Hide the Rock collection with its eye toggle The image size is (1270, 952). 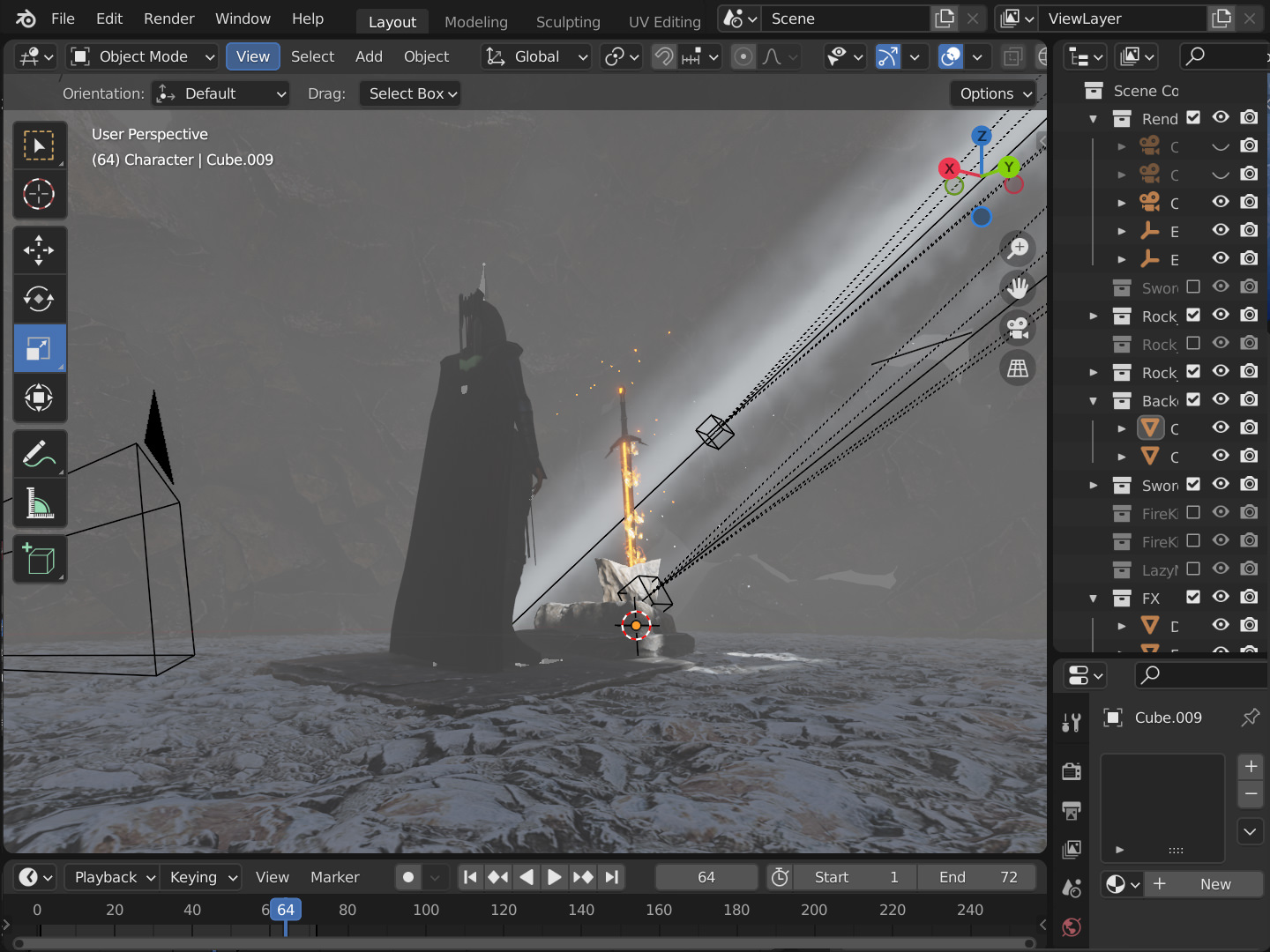coord(1221,316)
